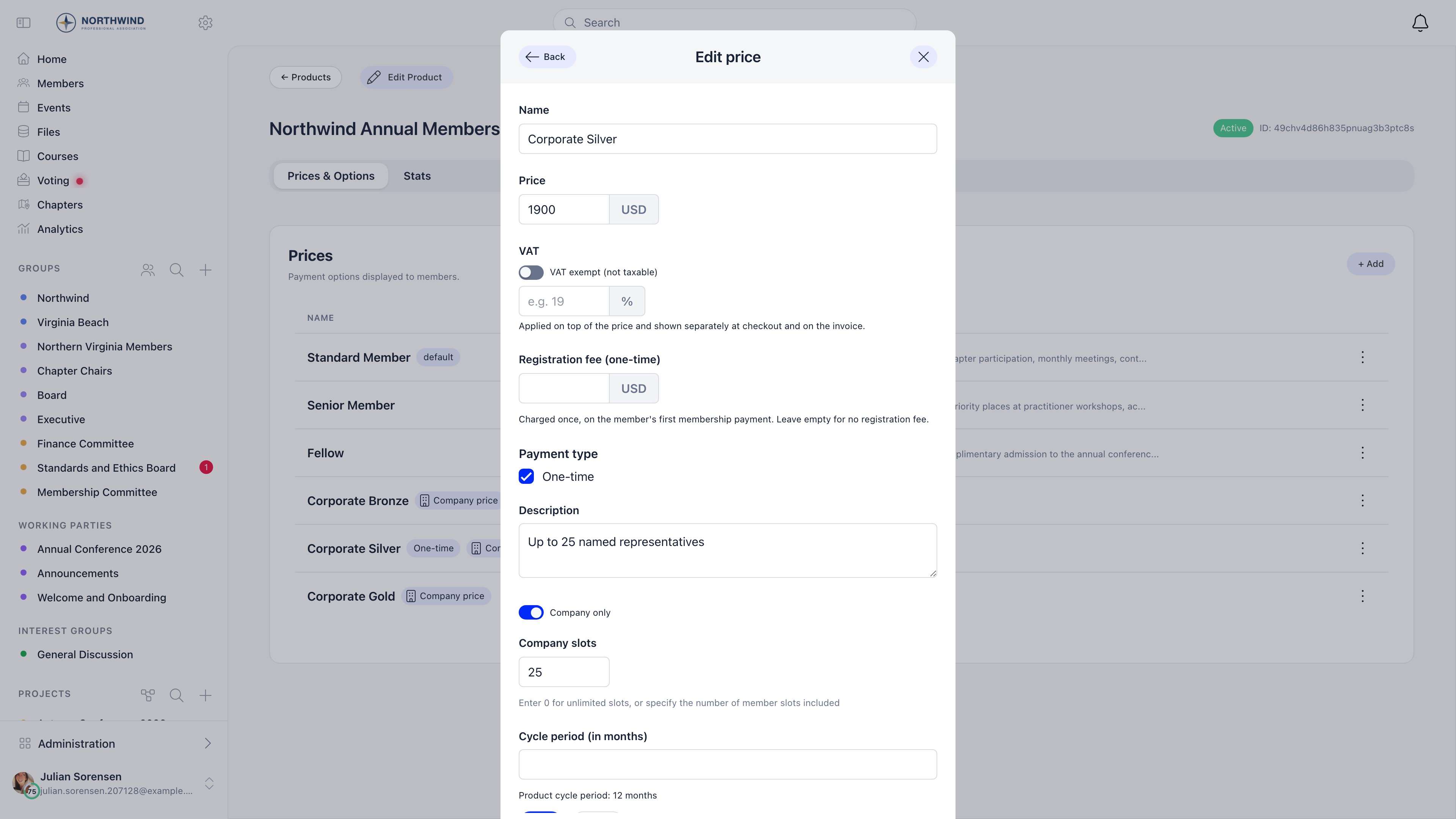This screenshot has width=1456, height=819.
Task: Open the Julian Sorensen account switcher
Action: point(209,783)
